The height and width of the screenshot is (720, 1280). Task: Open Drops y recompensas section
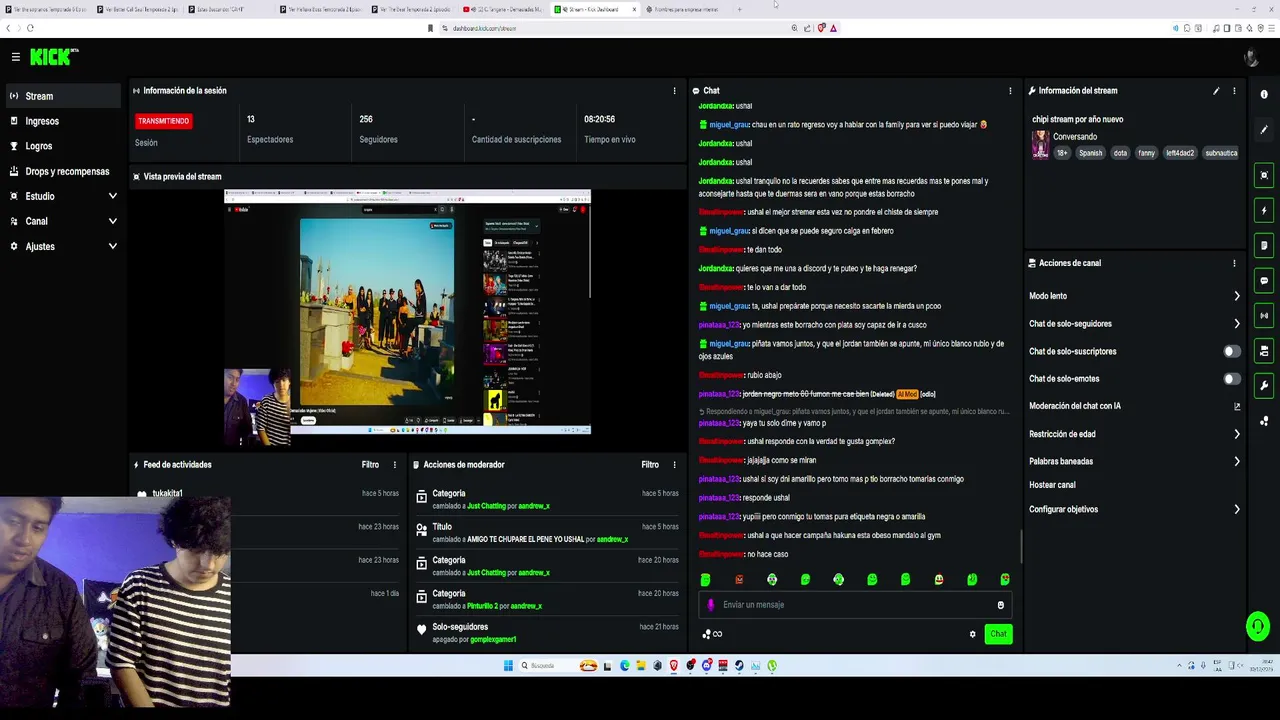coord(63,171)
